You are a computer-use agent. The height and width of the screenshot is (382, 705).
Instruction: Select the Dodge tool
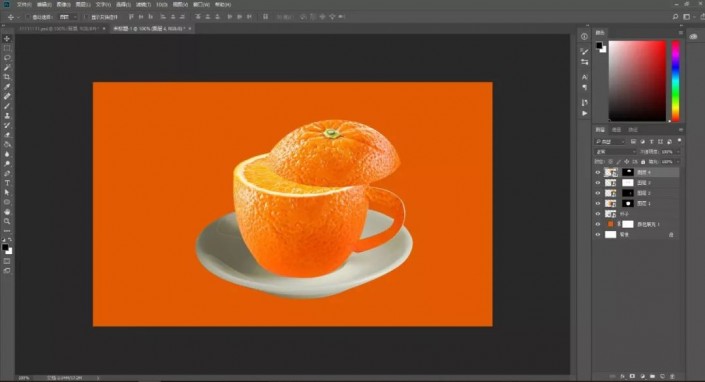[x=7, y=164]
